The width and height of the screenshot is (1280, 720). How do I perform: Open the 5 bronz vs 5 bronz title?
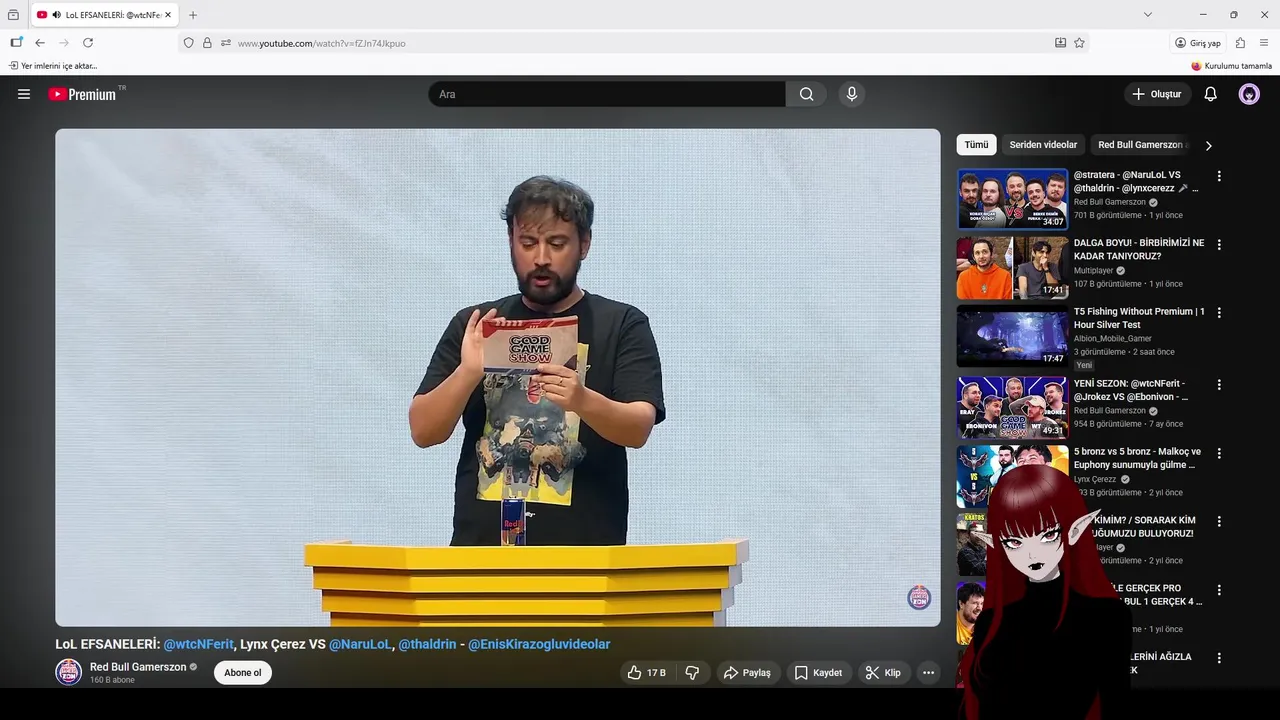point(1137,458)
